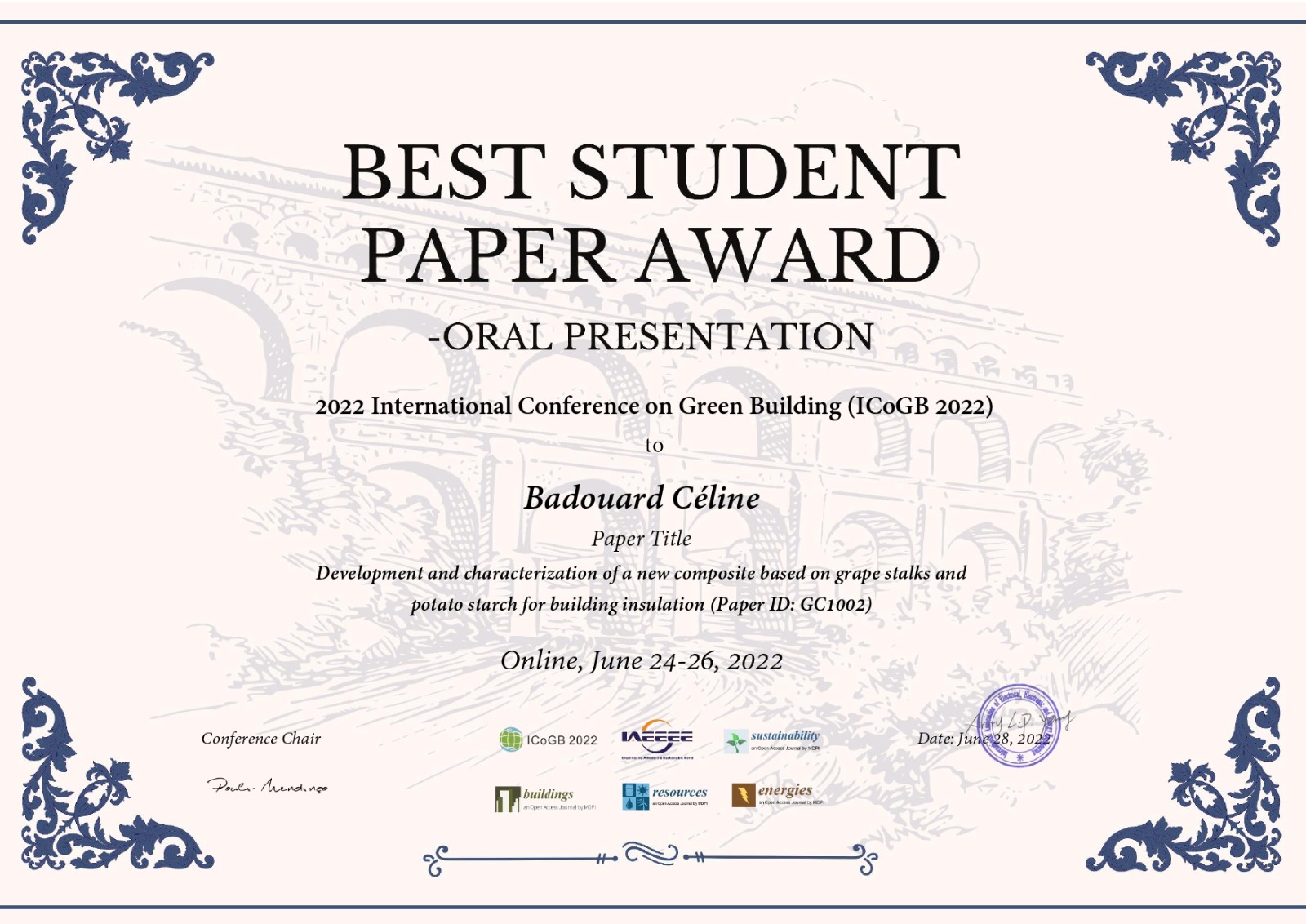Select the text Online, June 24-26, 2022

642,660
